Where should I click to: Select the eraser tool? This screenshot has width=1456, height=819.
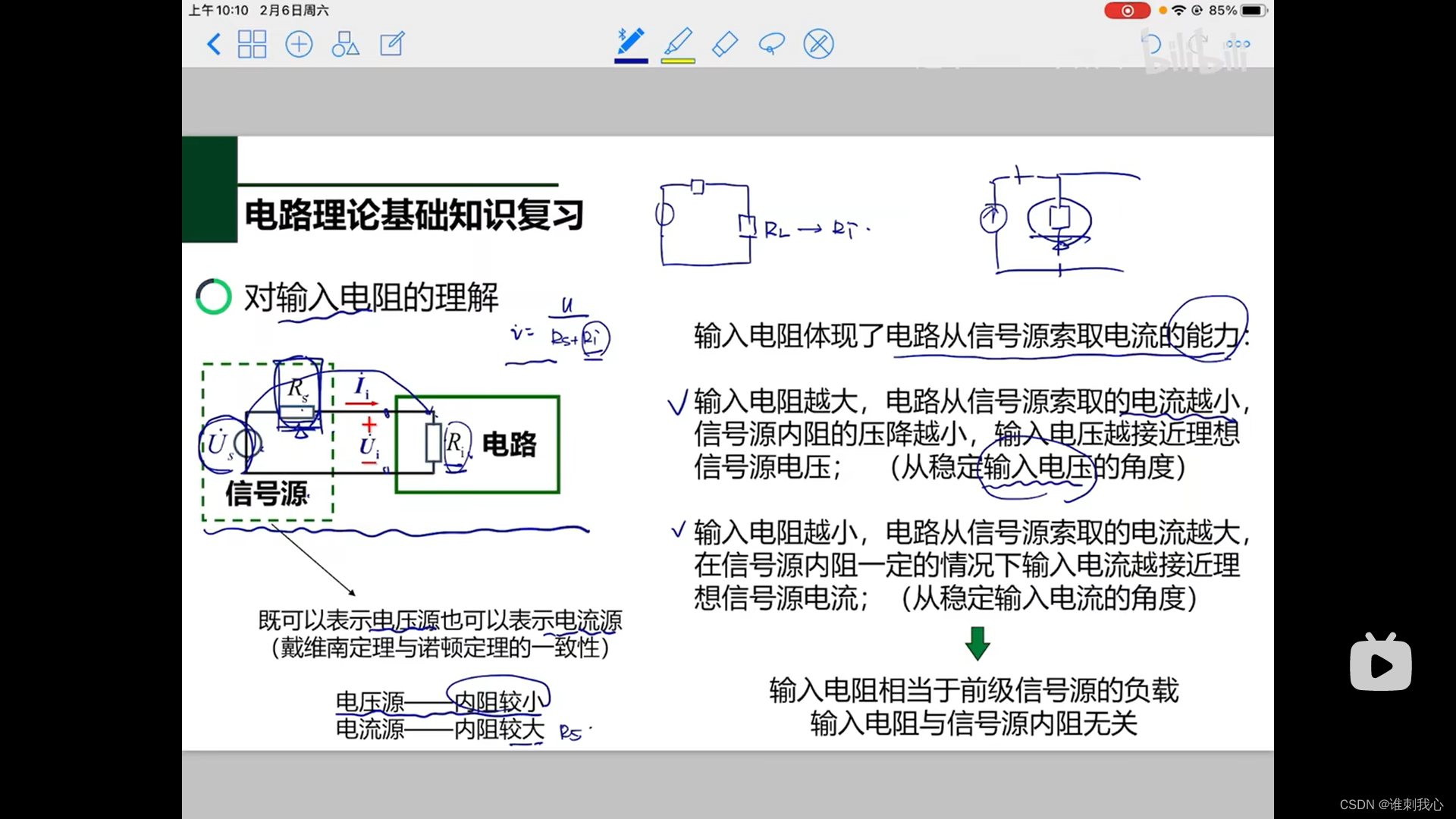[x=725, y=44]
